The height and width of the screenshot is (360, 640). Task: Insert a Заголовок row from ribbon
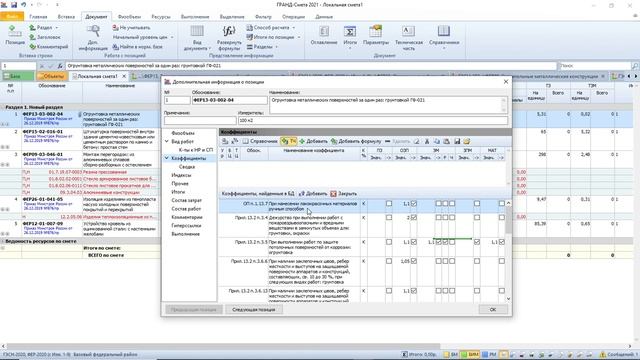pyautogui.click(x=45, y=37)
